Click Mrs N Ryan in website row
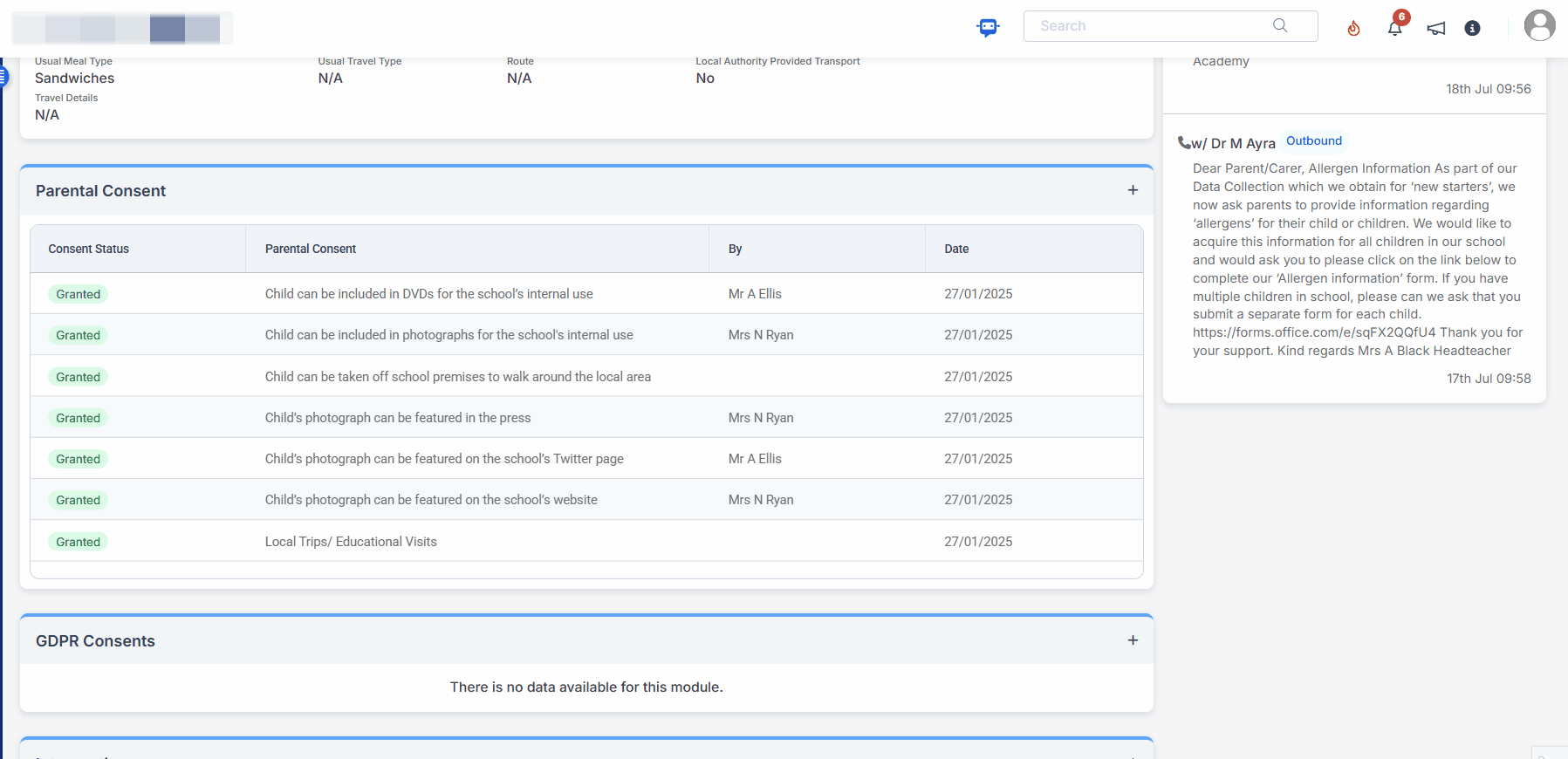The image size is (1568, 759). (761, 500)
